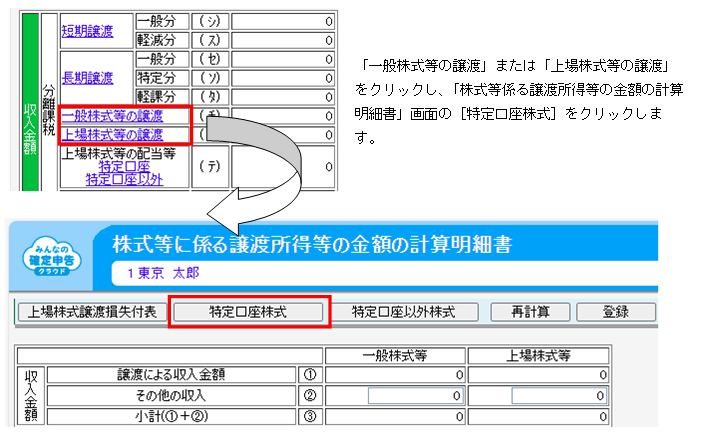
Task: Open the 長期譲渡 link
Action: 87,78
